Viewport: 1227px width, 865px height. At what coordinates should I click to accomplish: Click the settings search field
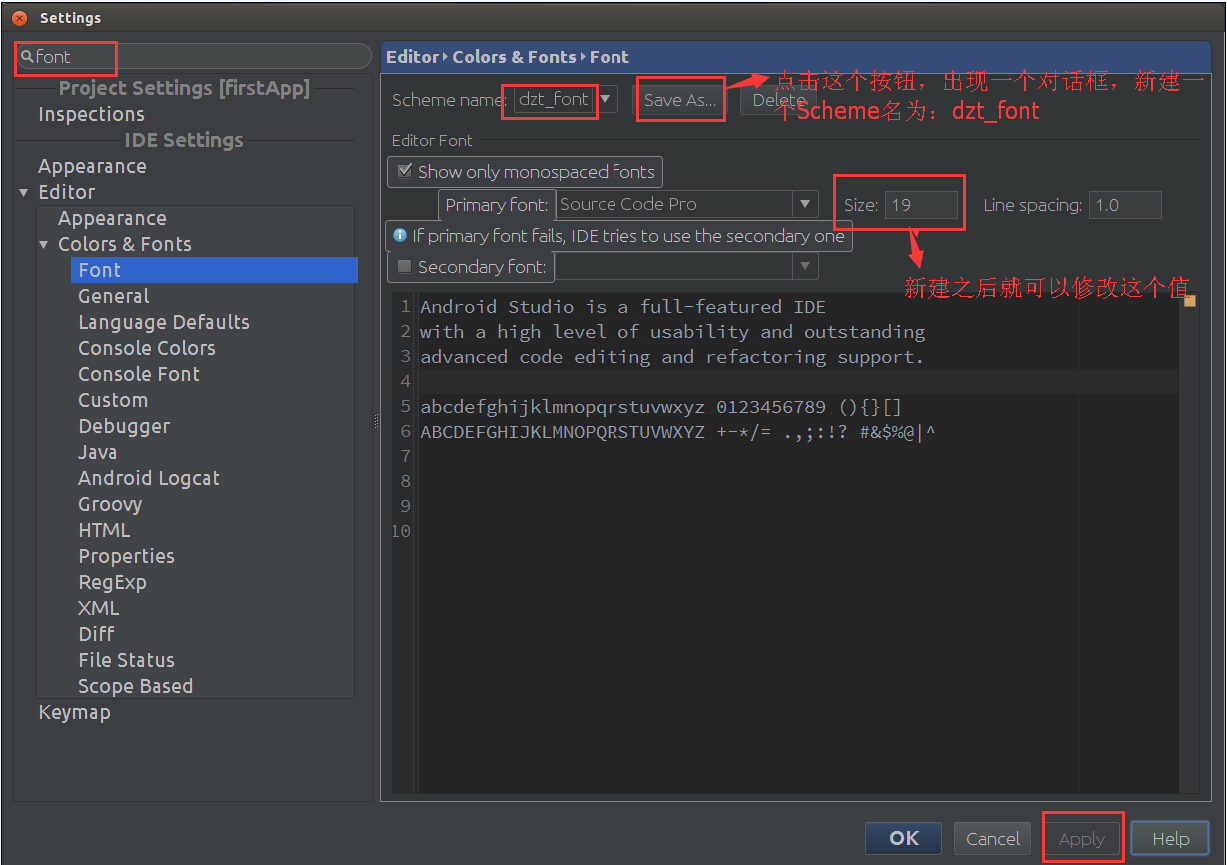pos(193,57)
